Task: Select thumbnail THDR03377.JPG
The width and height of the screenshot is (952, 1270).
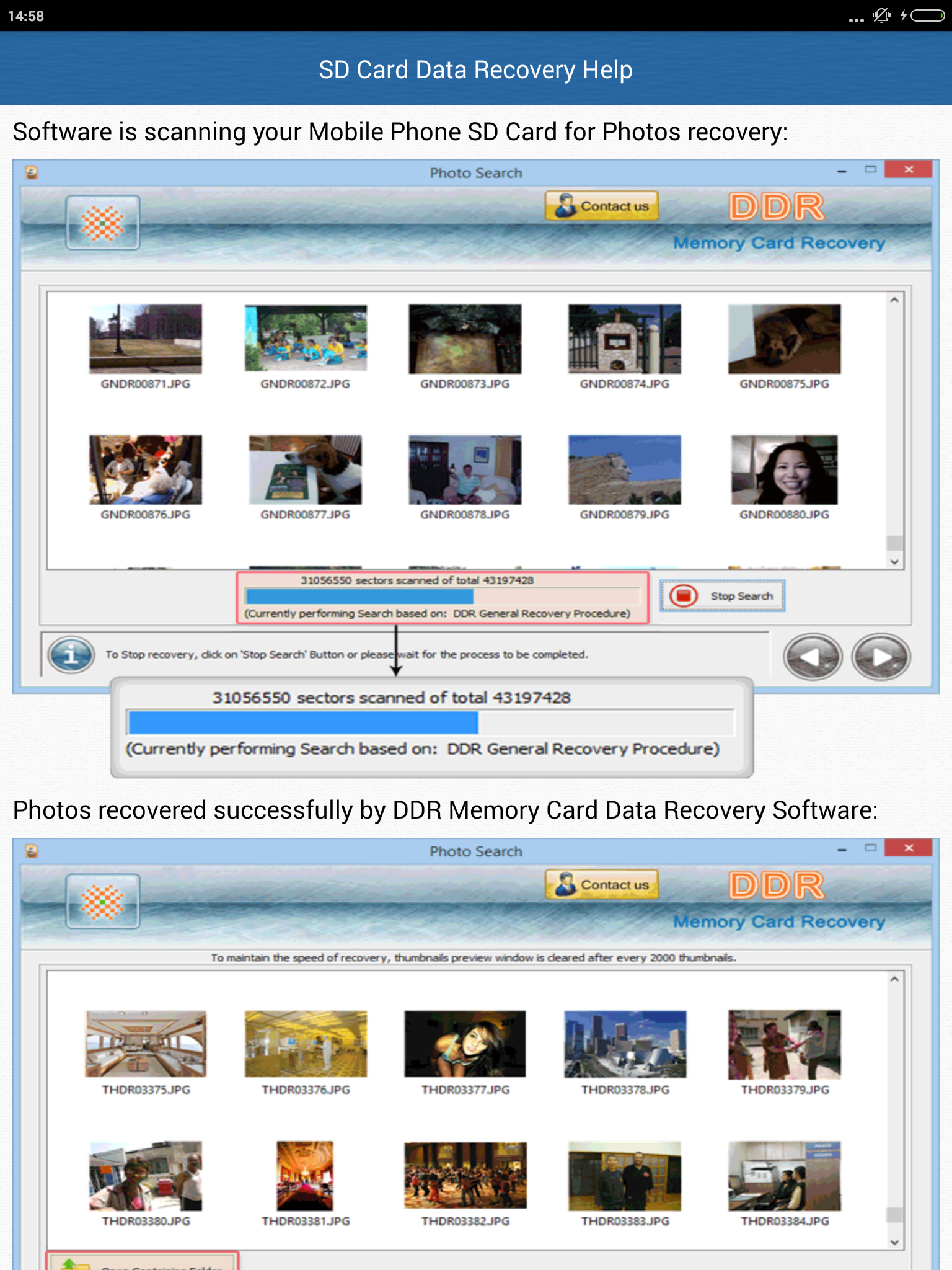Action: [x=465, y=1044]
